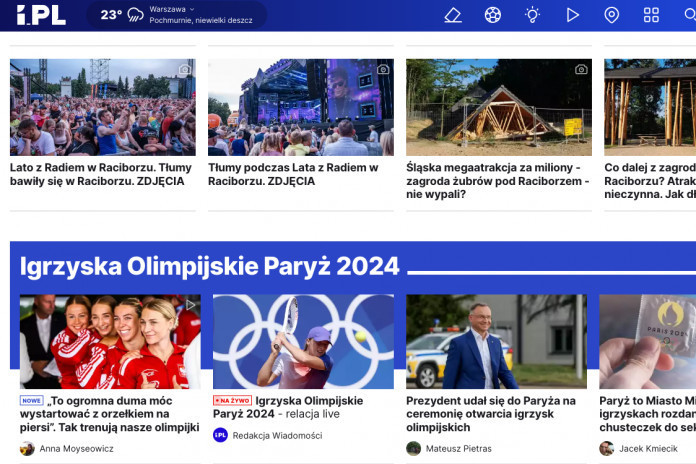
Task: Open 'Tłumy podczas Lata z Radiem' article
Action: (286, 174)
